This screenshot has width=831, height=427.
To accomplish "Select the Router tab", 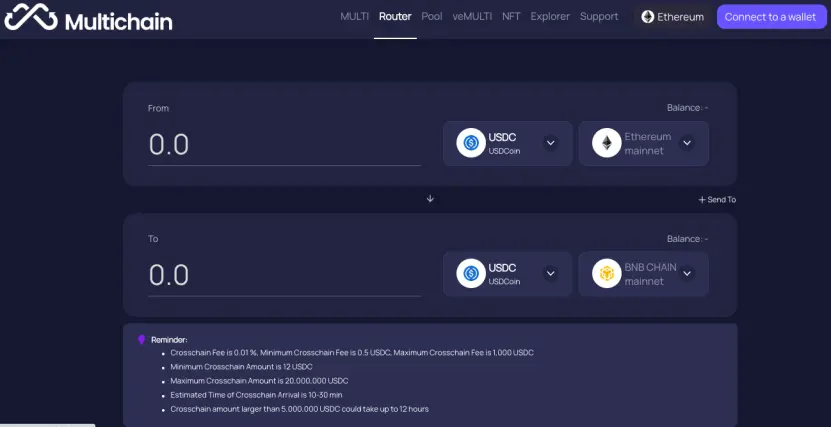I will pyautogui.click(x=395, y=16).
